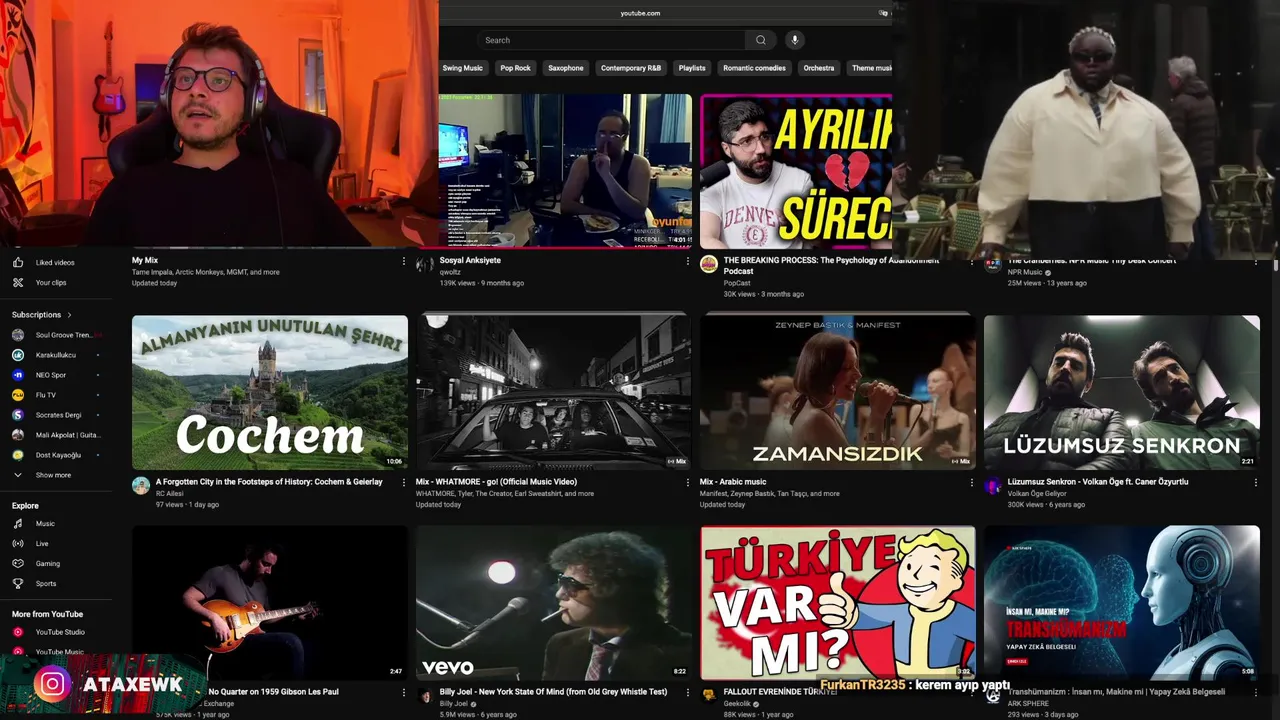1280x720 pixels.
Task: Open Volkan Öge Geliyor channel avatar
Action: click(993, 486)
